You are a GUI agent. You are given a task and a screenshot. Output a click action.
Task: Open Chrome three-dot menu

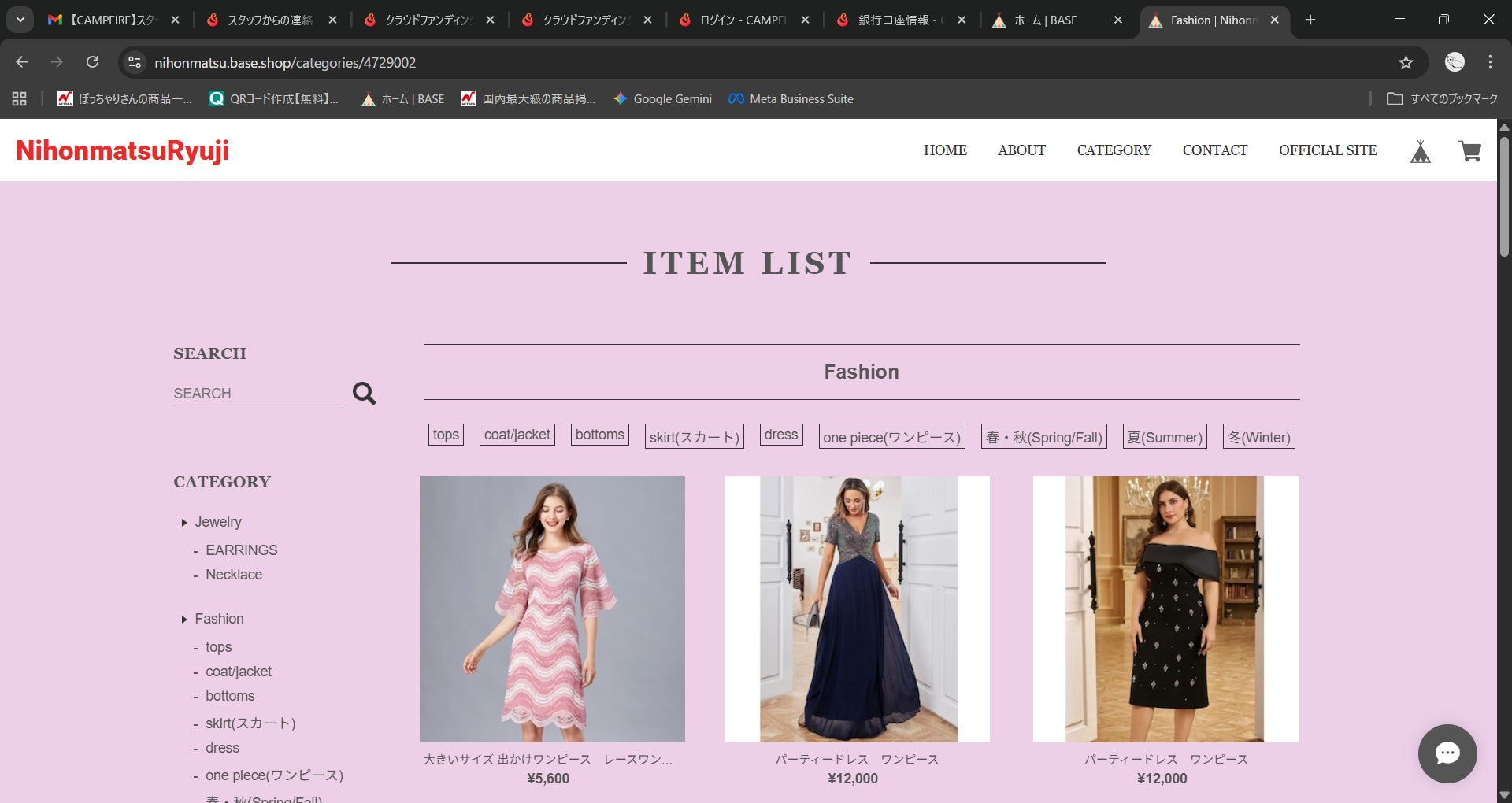coord(1490,62)
